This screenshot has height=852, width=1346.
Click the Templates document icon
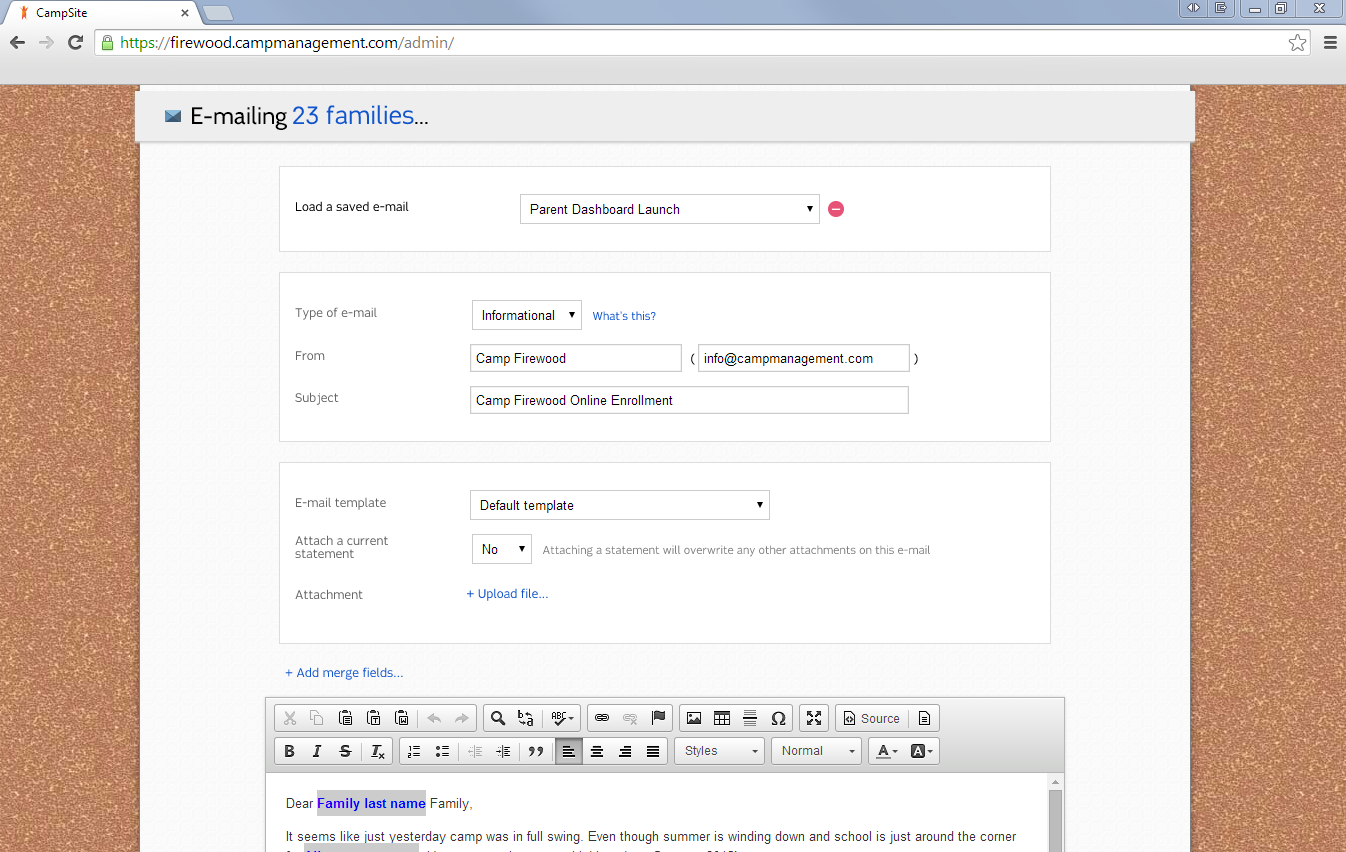[x=924, y=718]
